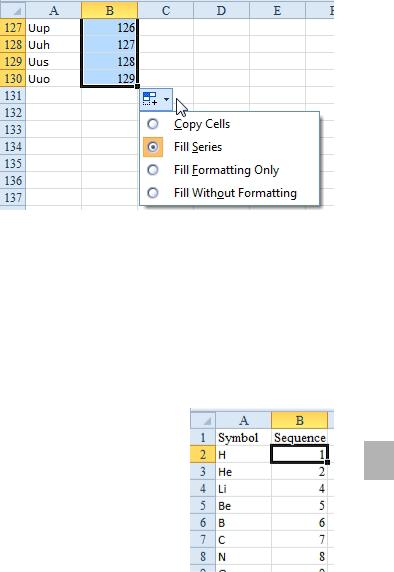Click cell with value 126
394x572 pixels.
pos(109,28)
